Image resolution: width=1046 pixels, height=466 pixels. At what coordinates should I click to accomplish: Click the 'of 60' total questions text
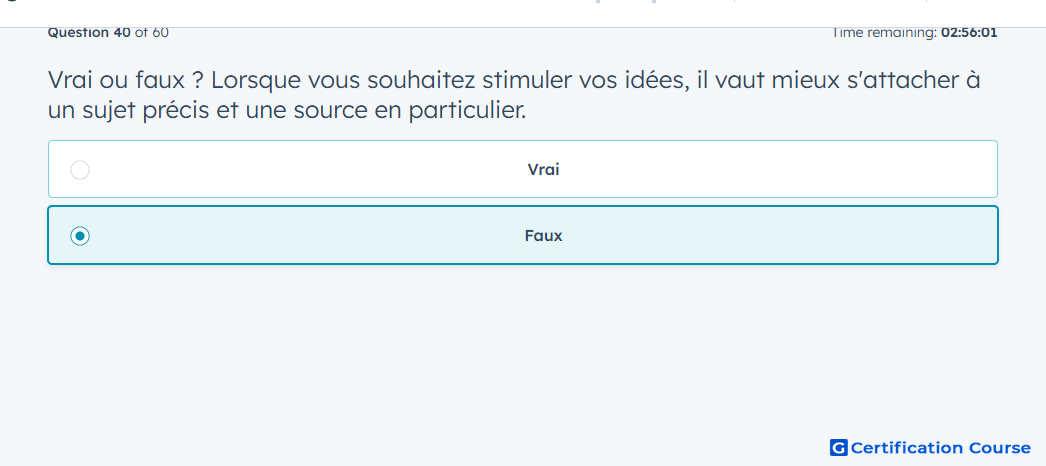point(152,33)
